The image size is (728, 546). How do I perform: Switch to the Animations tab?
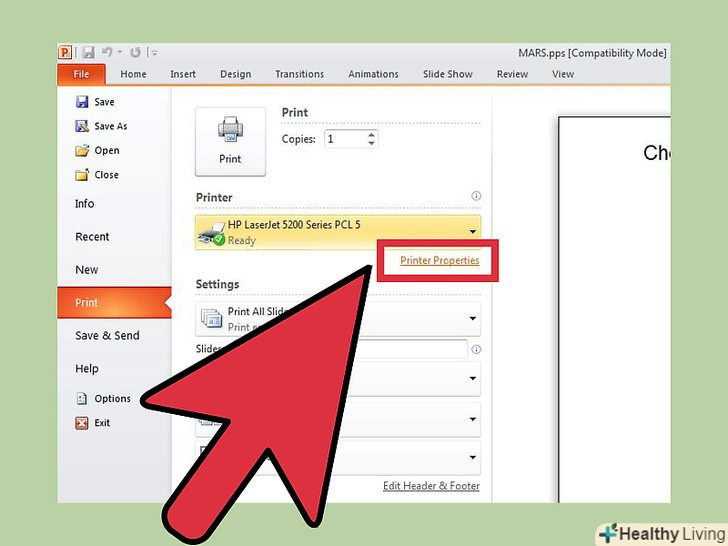point(373,74)
